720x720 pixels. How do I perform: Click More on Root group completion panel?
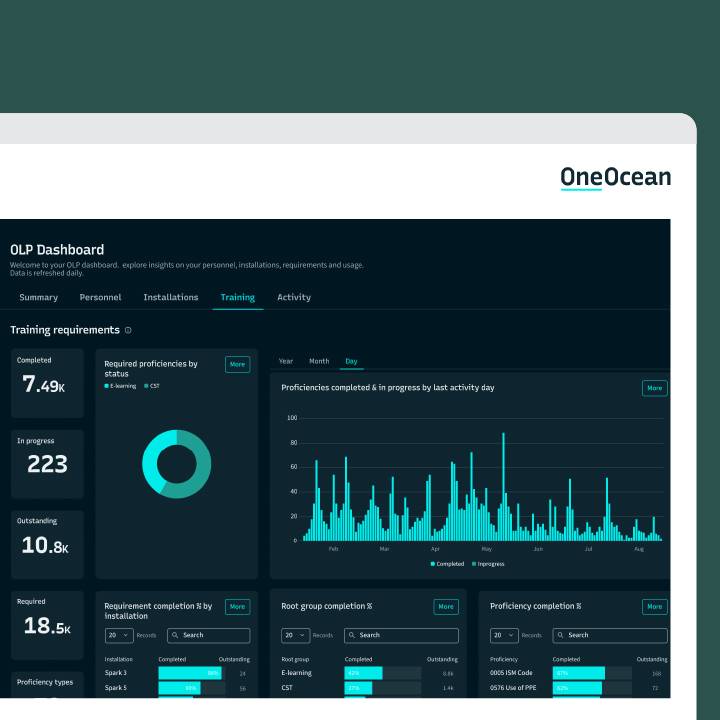pos(446,606)
